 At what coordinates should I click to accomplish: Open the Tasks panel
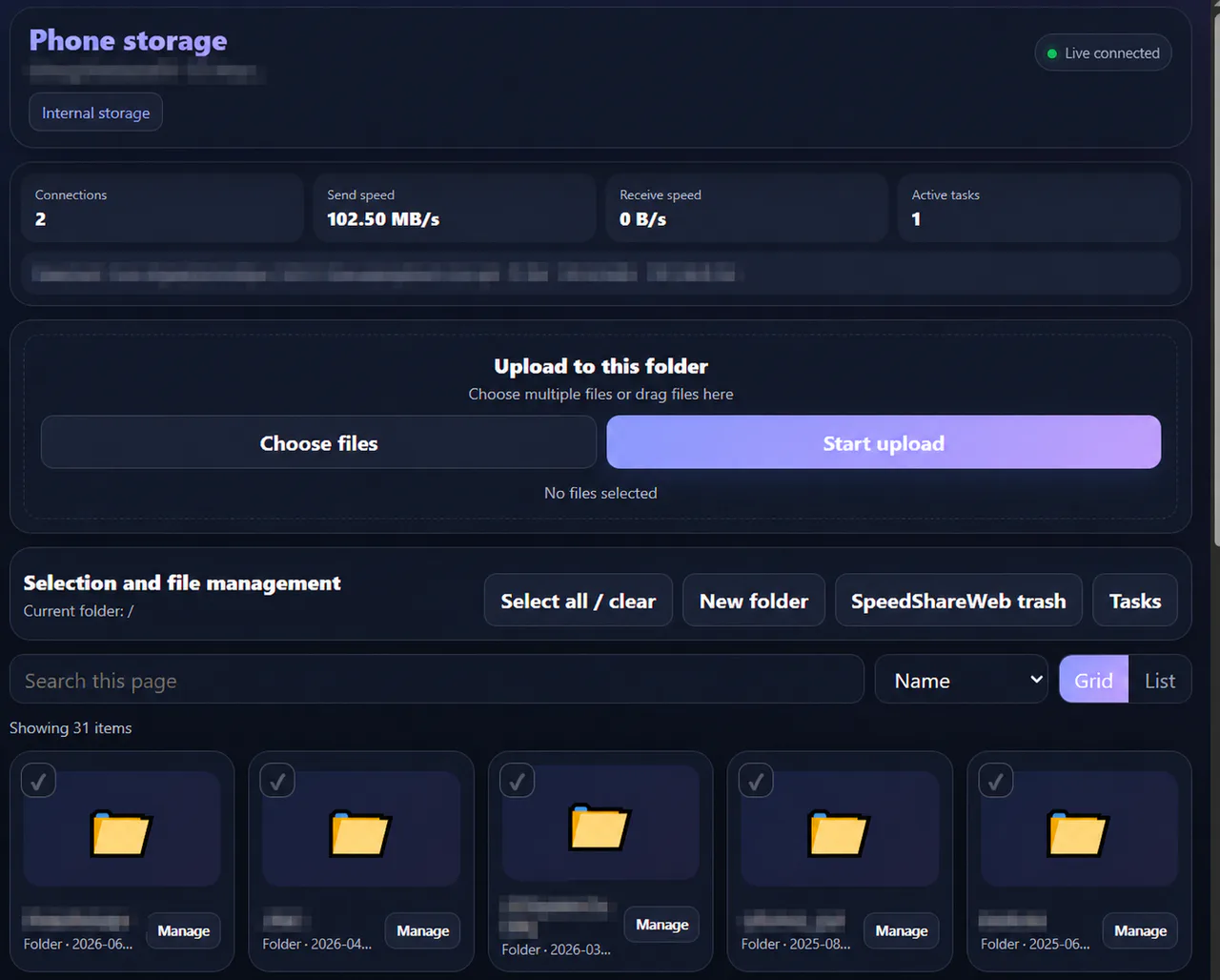click(1135, 601)
